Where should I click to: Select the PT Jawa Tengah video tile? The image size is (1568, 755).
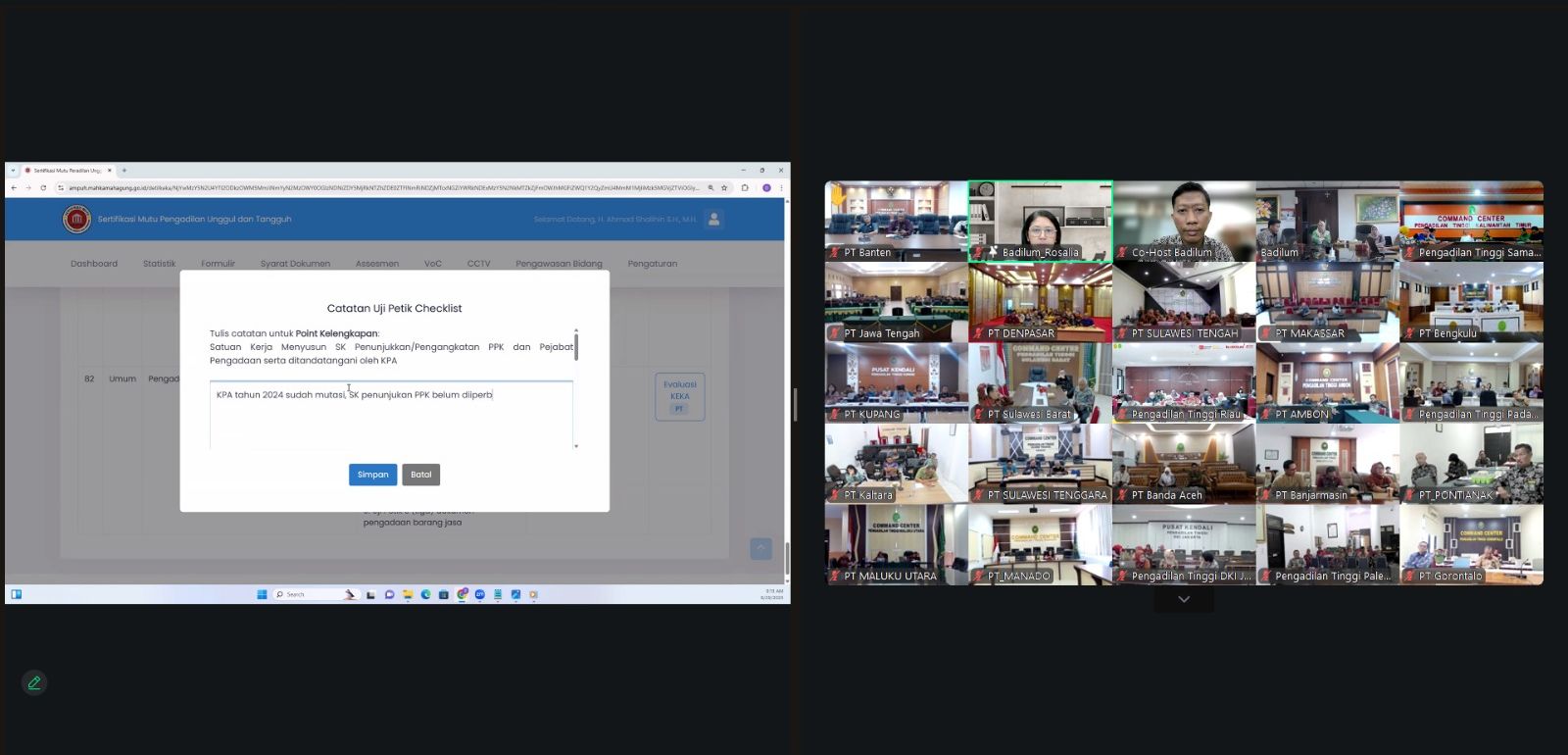click(897, 302)
